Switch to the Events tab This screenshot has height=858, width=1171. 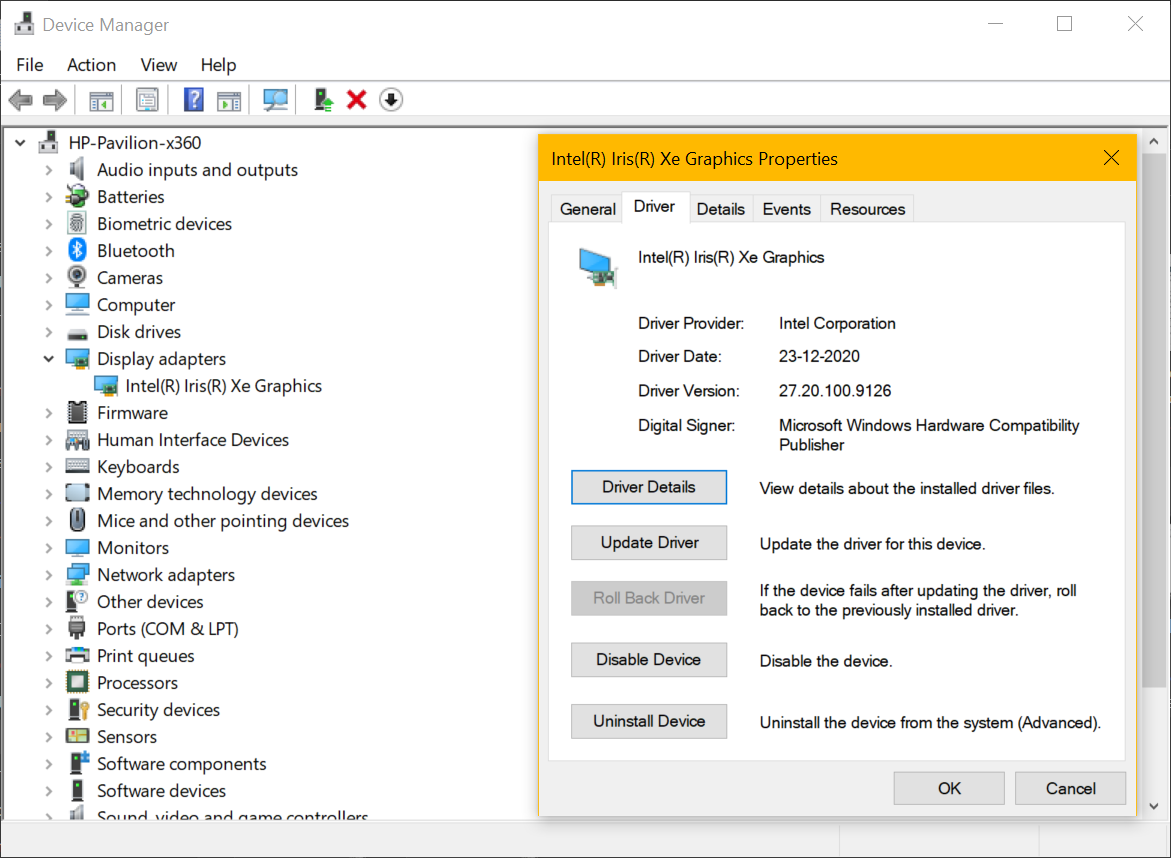pos(786,209)
